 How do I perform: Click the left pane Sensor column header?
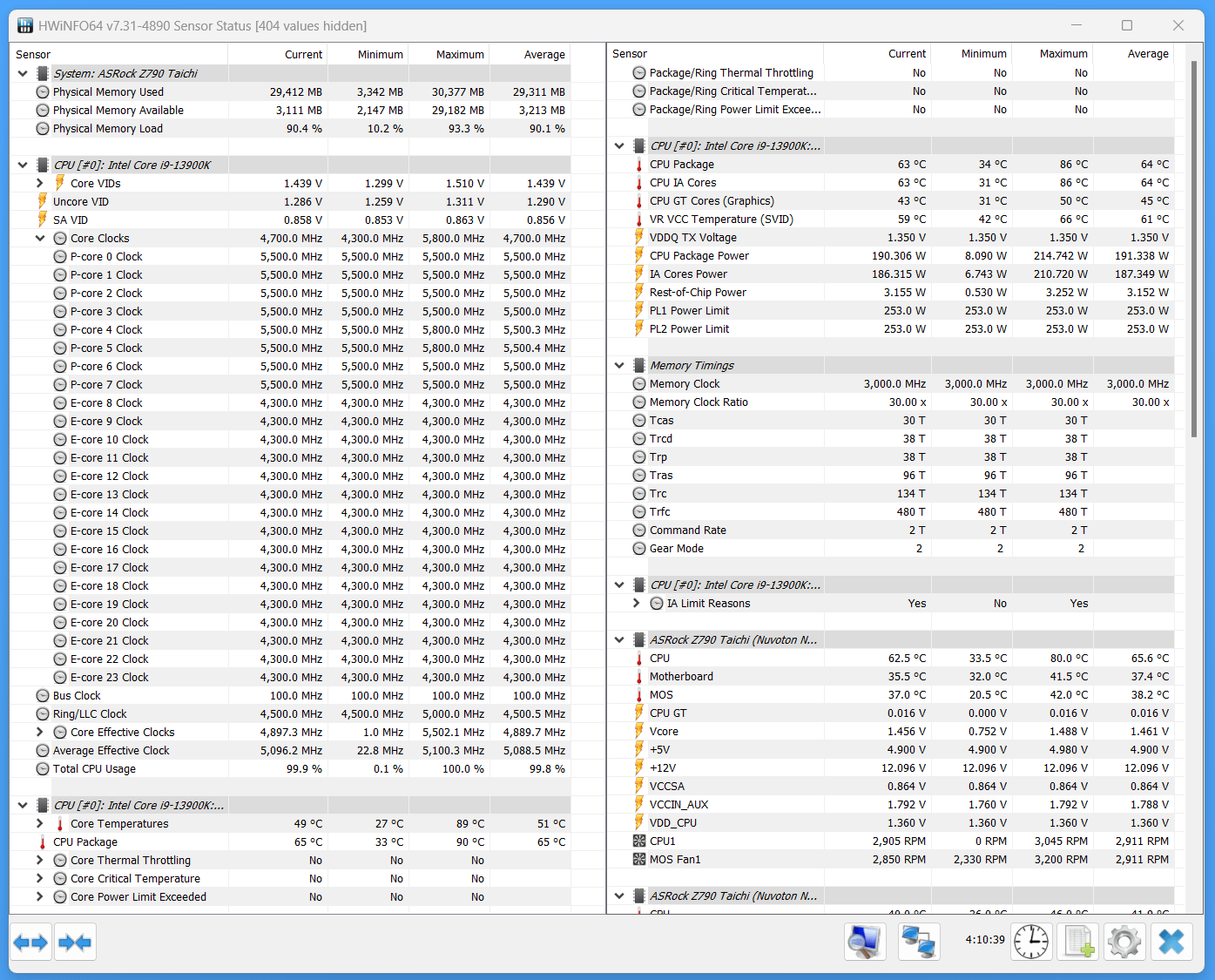pos(119,55)
